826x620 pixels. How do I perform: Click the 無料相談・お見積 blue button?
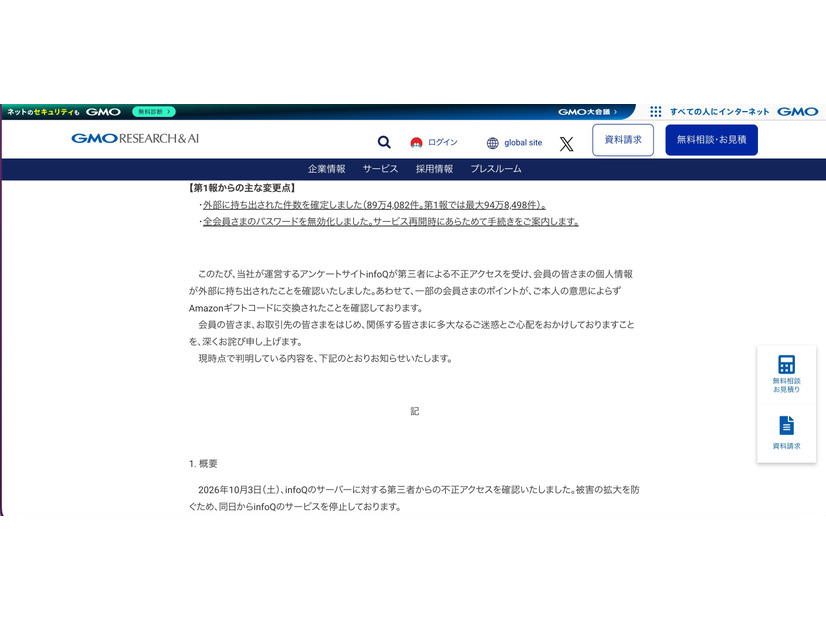click(x=711, y=140)
